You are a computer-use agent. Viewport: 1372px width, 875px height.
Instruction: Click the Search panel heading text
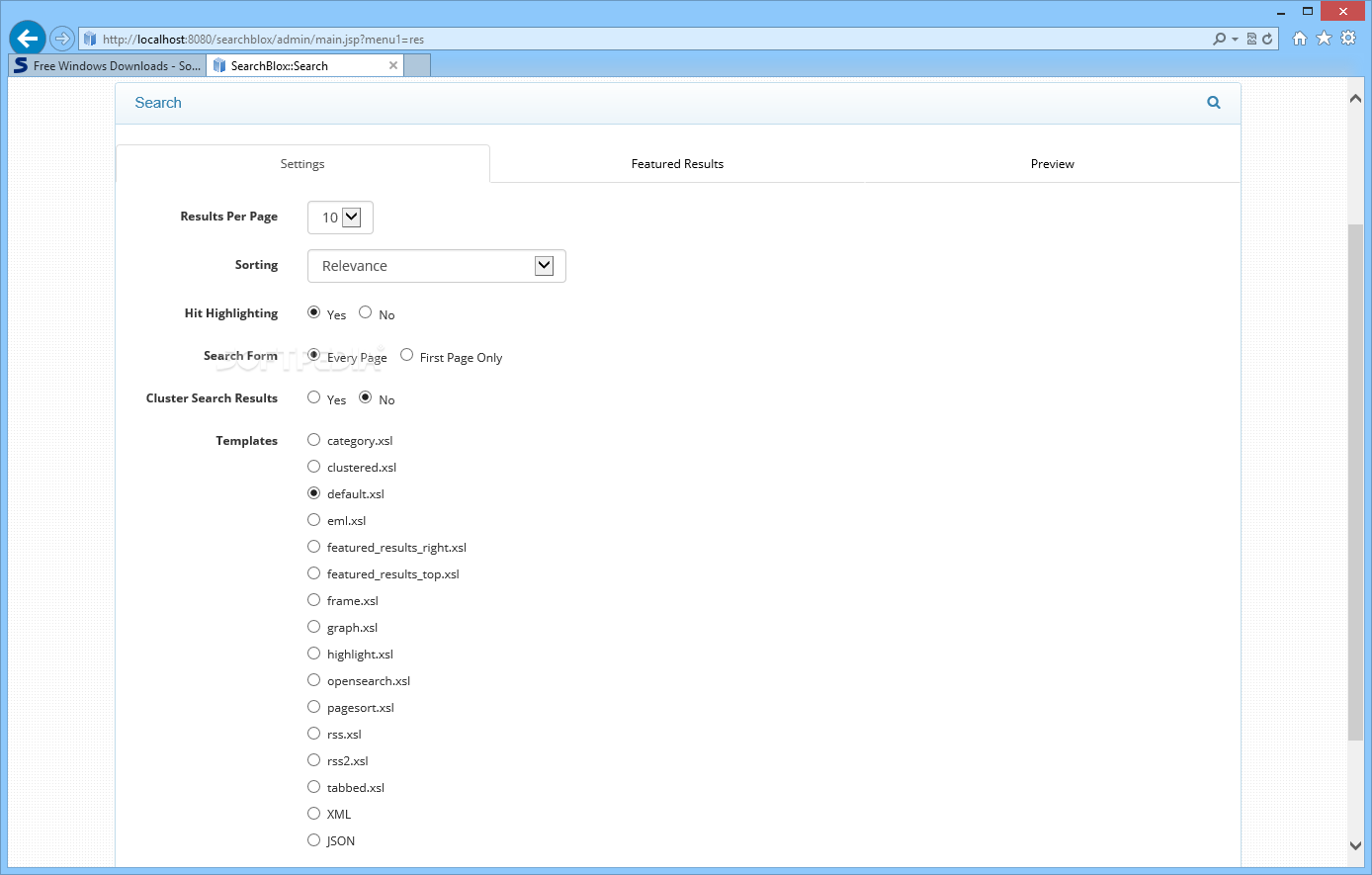158,103
